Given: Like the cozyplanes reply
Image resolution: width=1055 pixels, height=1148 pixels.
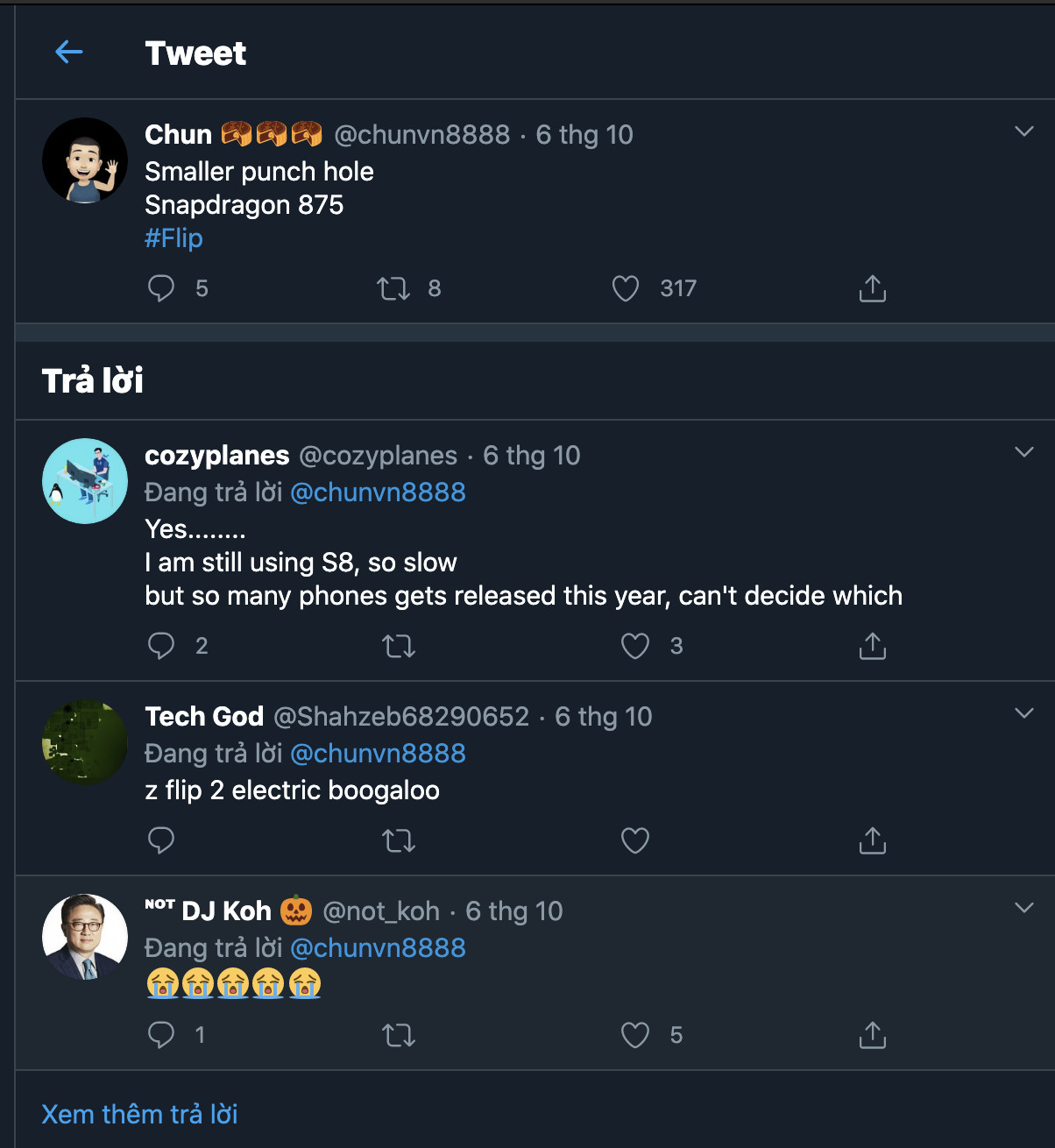Looking at the screenshot, I should [634, 646].
